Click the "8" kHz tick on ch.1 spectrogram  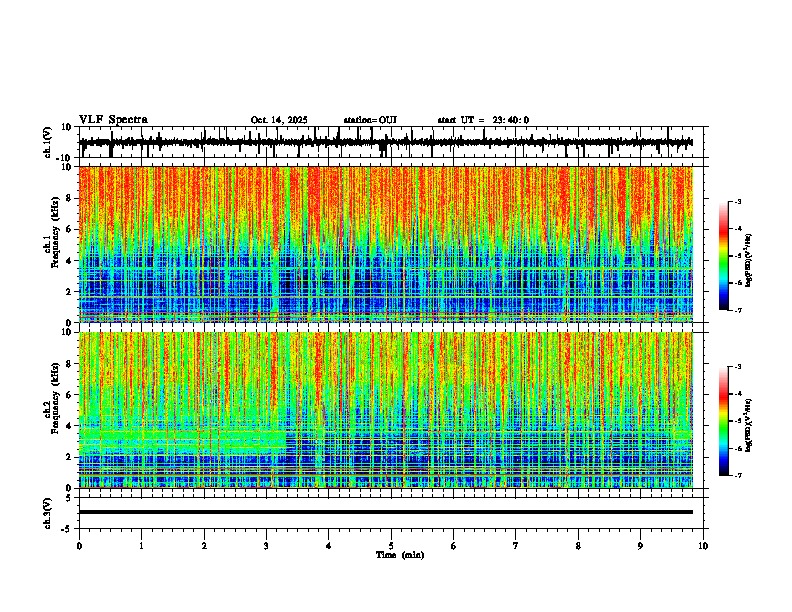tap(70, 198)
